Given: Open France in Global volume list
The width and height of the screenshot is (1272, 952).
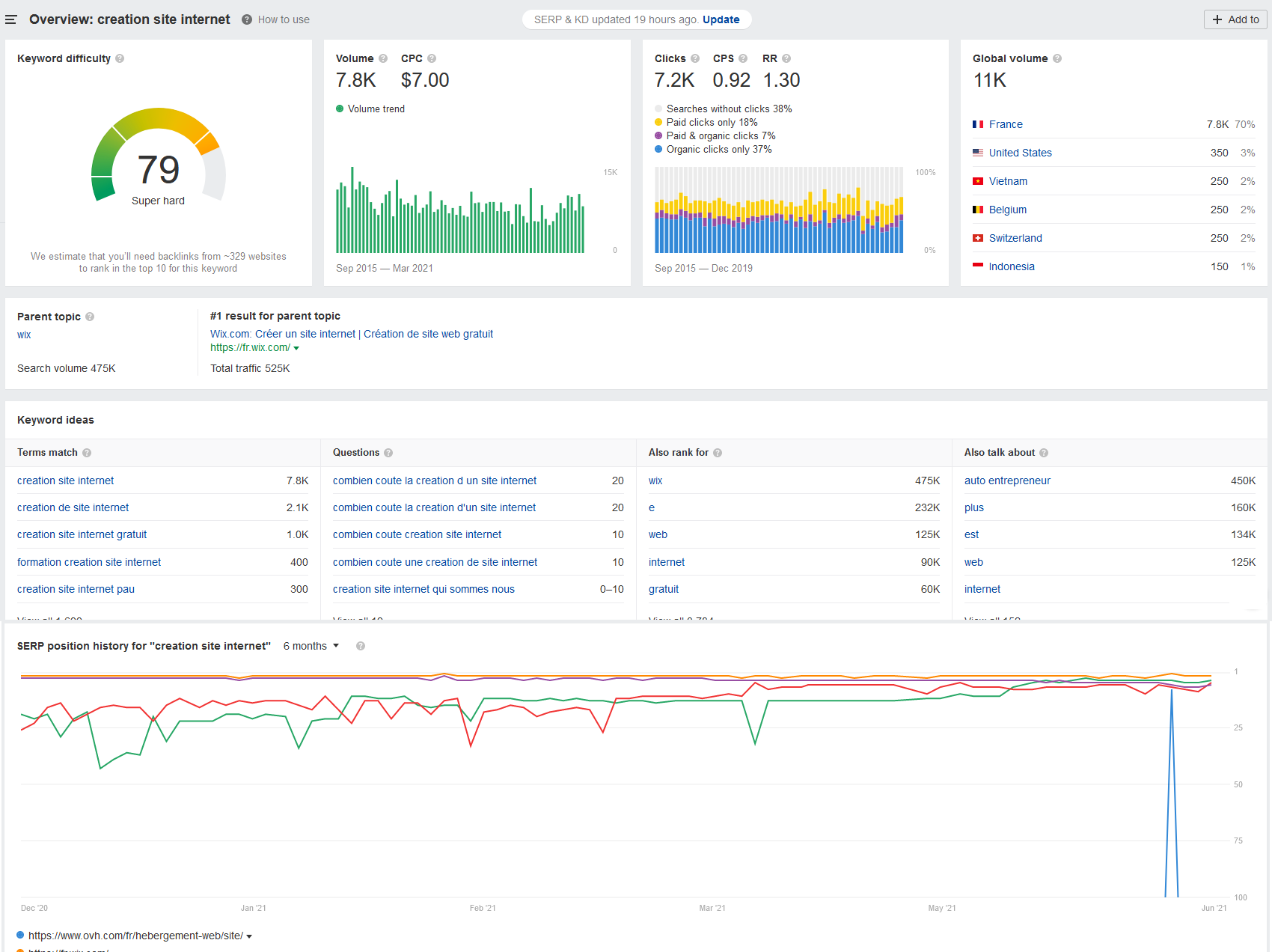Looking at the screenshot, I should pos(1005,124).
